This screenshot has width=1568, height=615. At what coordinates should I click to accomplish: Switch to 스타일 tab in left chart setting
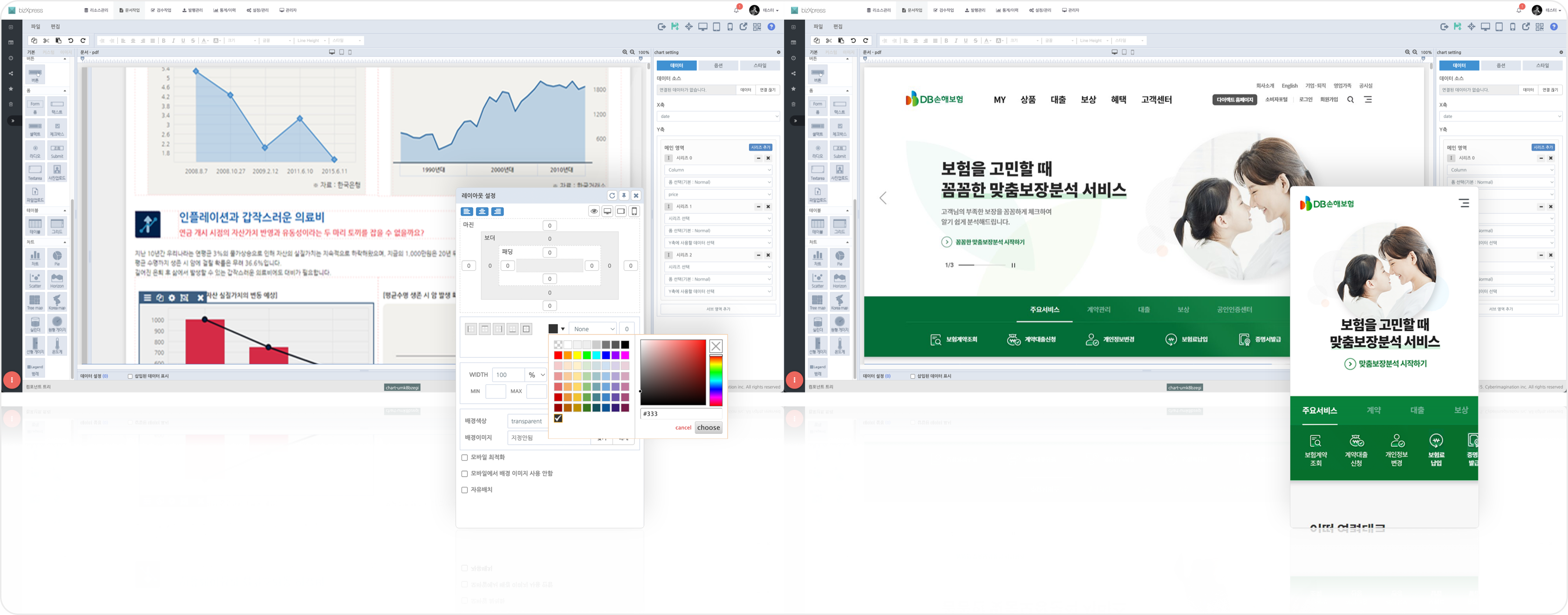760,65
